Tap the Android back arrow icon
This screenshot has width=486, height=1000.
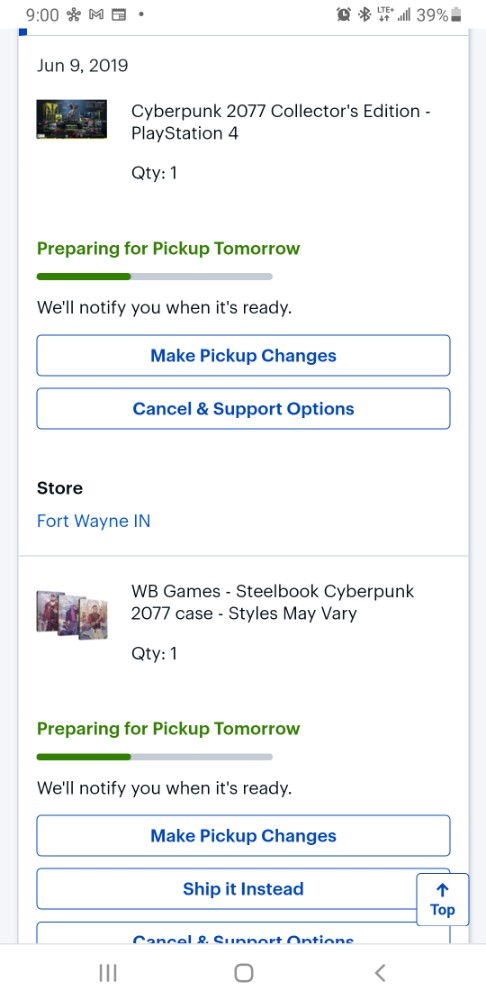[x=379, y=973]
